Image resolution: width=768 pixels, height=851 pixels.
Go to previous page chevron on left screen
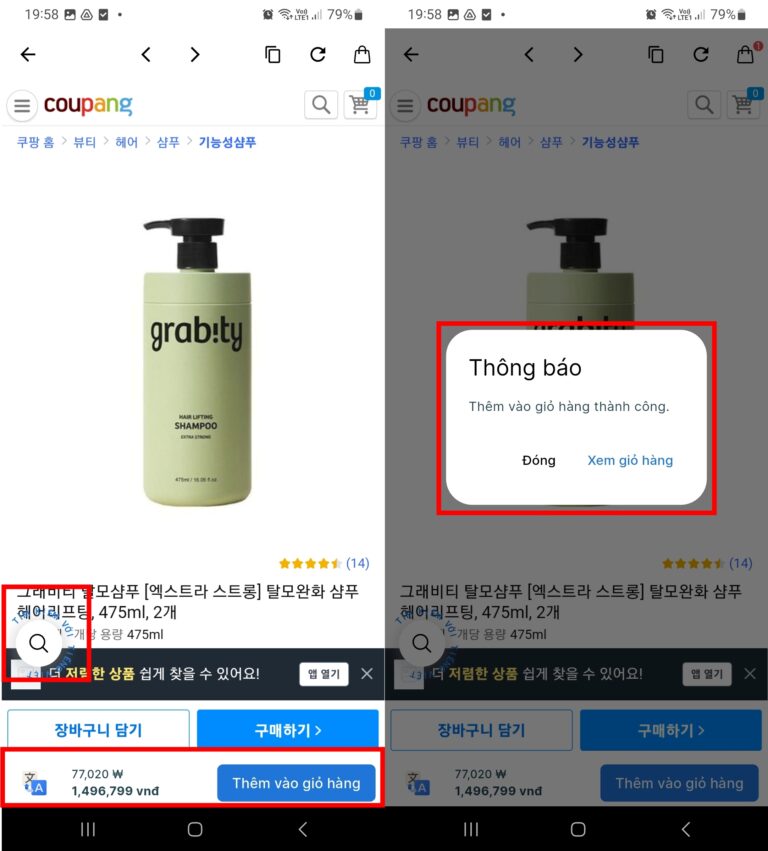coord(146,54)
